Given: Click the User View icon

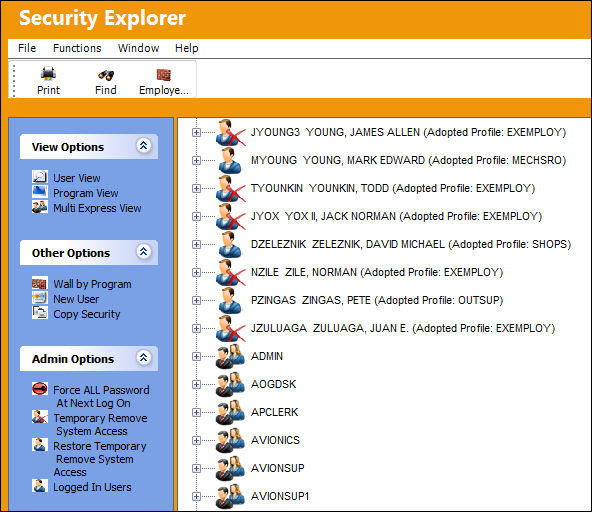Looking at the screenshot, I should pyautogui.click(x=40, y=177).
